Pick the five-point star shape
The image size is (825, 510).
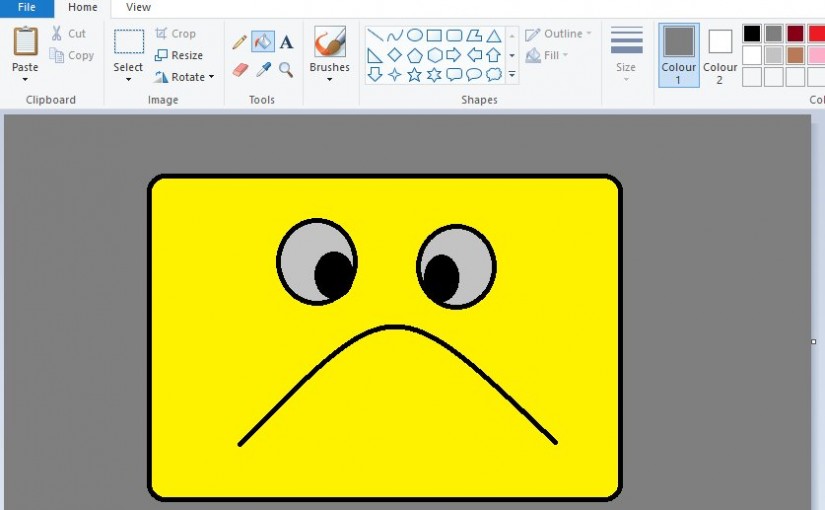[x=414, y=75]
